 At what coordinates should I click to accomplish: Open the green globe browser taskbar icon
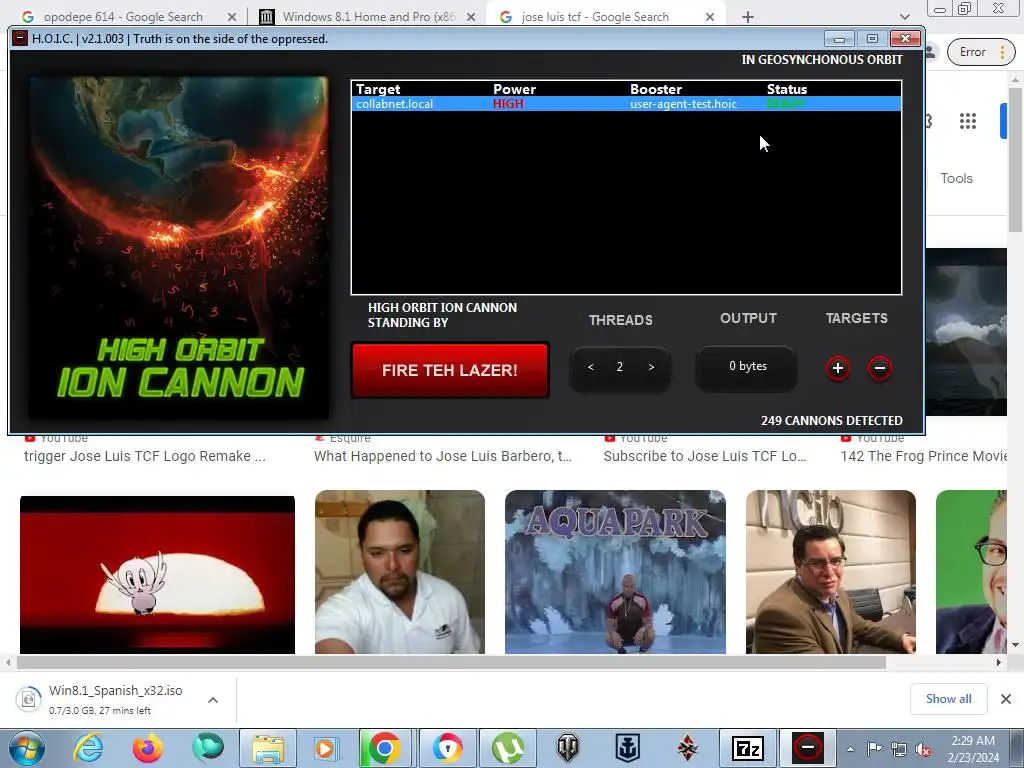pos(208,748)
